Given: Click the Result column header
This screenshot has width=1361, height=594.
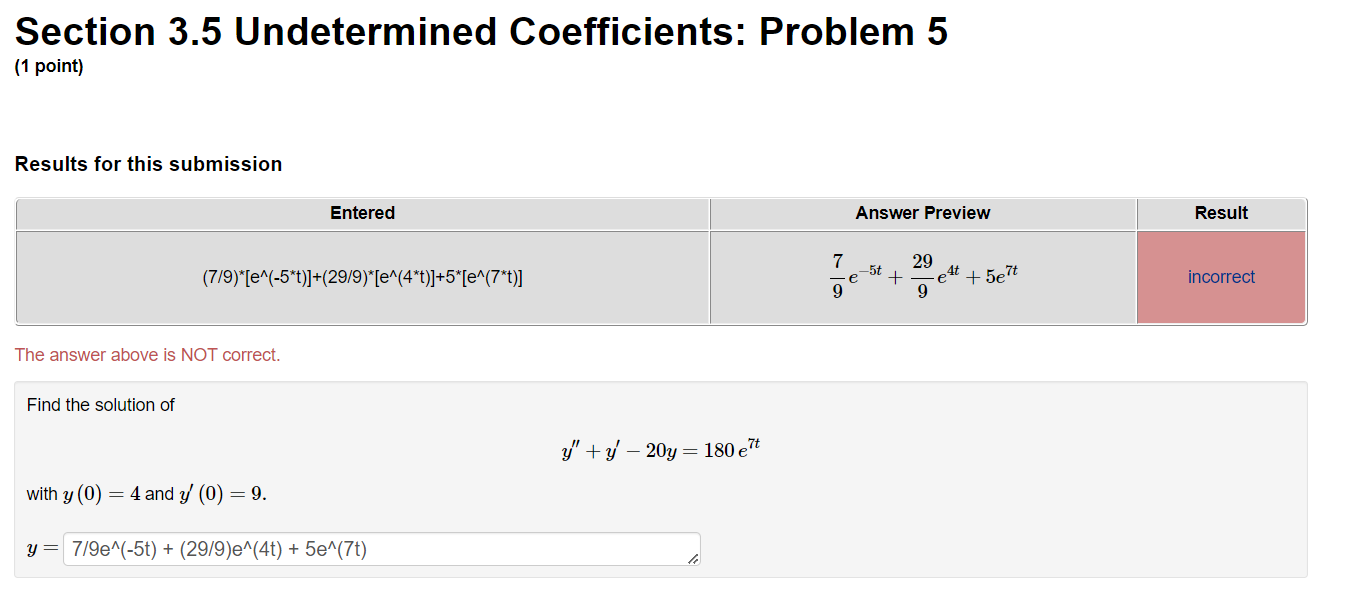Looking at the screenshot, I should (1221, 213).
